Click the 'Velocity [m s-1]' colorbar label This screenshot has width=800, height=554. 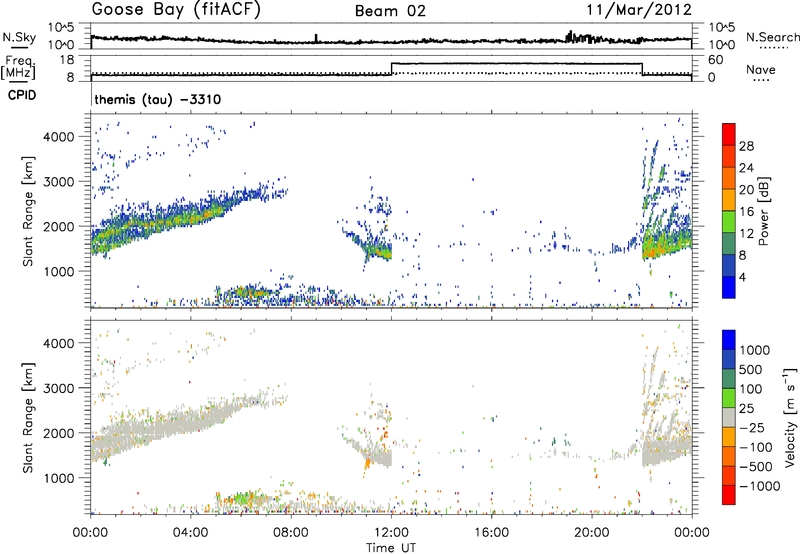[790, 417]
